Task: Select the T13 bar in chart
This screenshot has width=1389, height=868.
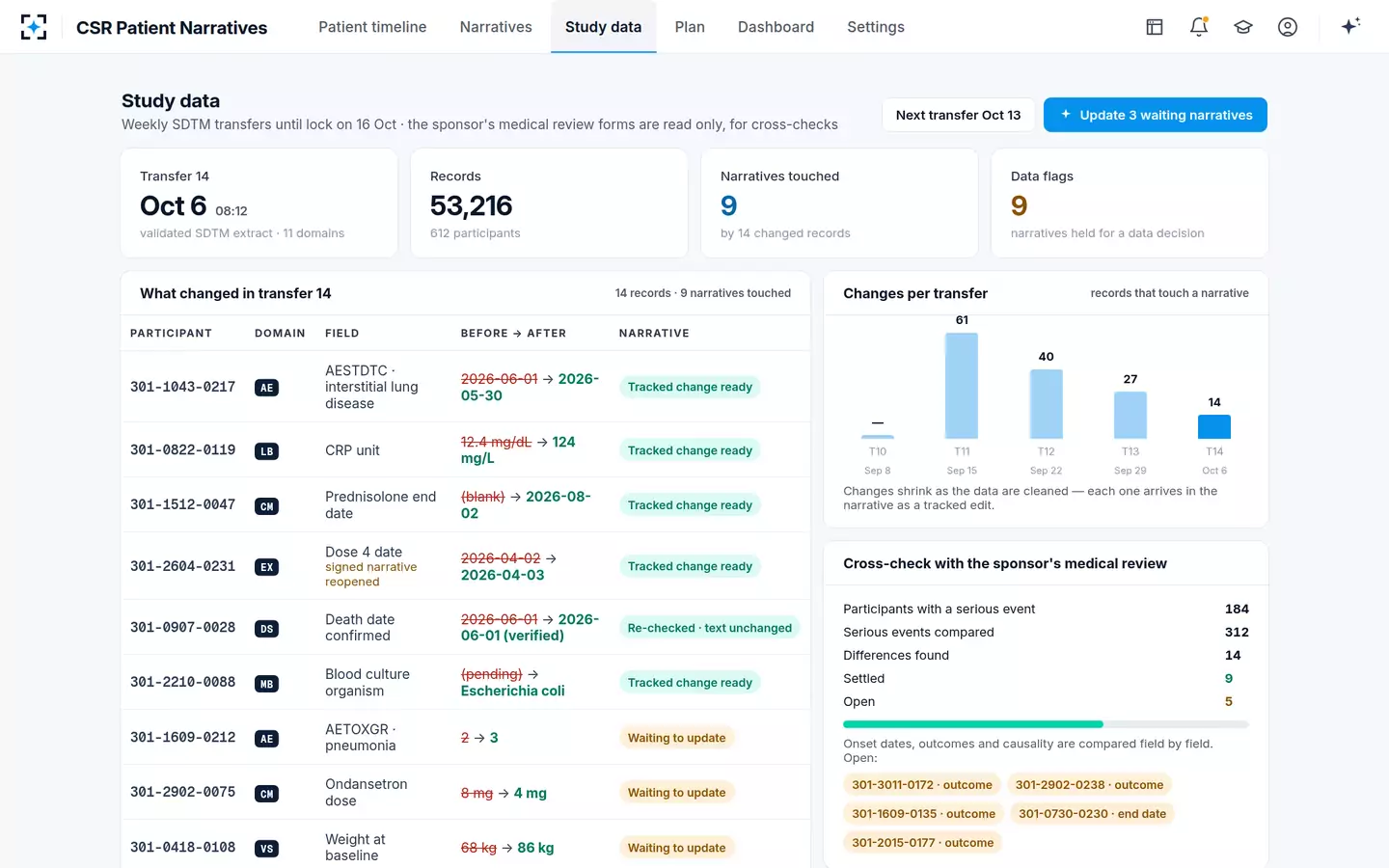Action: click(x=1130, y=416)
